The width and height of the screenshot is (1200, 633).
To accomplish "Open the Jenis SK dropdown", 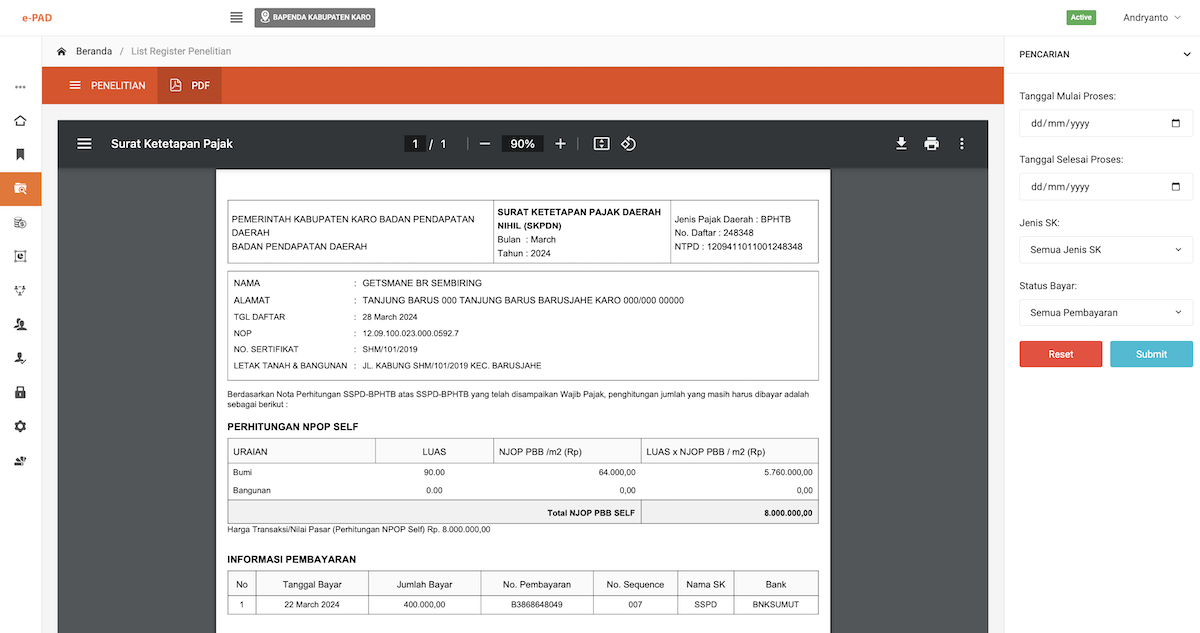I will click(x=1105, y=250).
